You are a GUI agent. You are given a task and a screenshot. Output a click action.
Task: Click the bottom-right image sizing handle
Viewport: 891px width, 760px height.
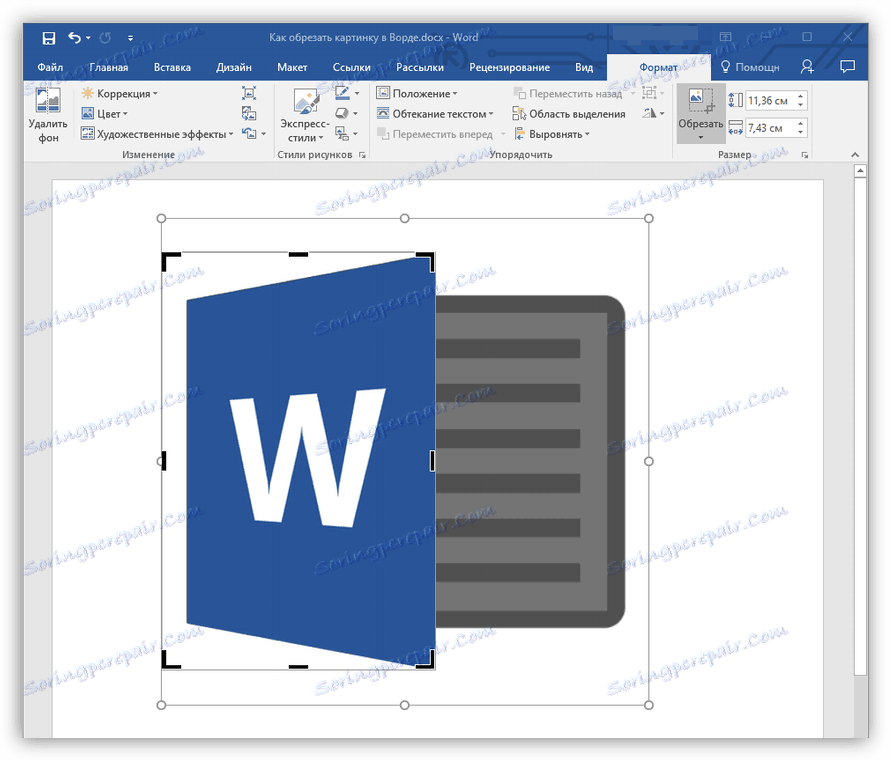click(x=649, y=705)
